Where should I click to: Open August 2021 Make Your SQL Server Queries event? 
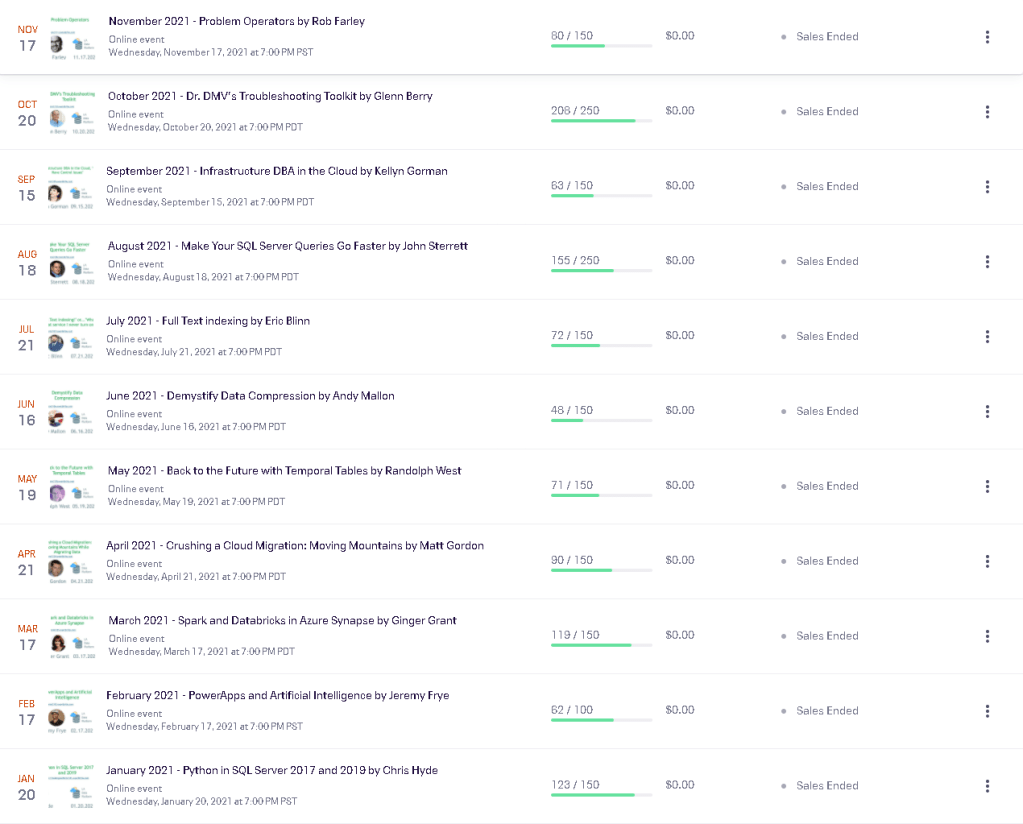coord(288,246)
